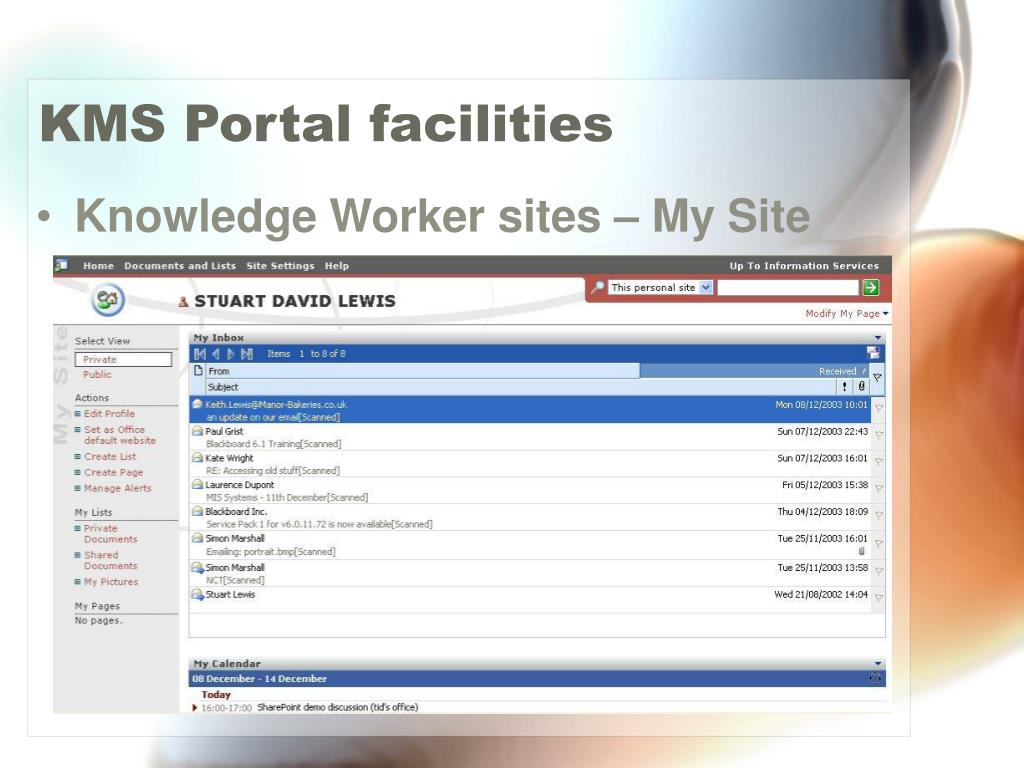Open the Modify My Page dropdown
Image resolution: width=1024 pixels, height=768 pixels.
(x=847, y=313)
